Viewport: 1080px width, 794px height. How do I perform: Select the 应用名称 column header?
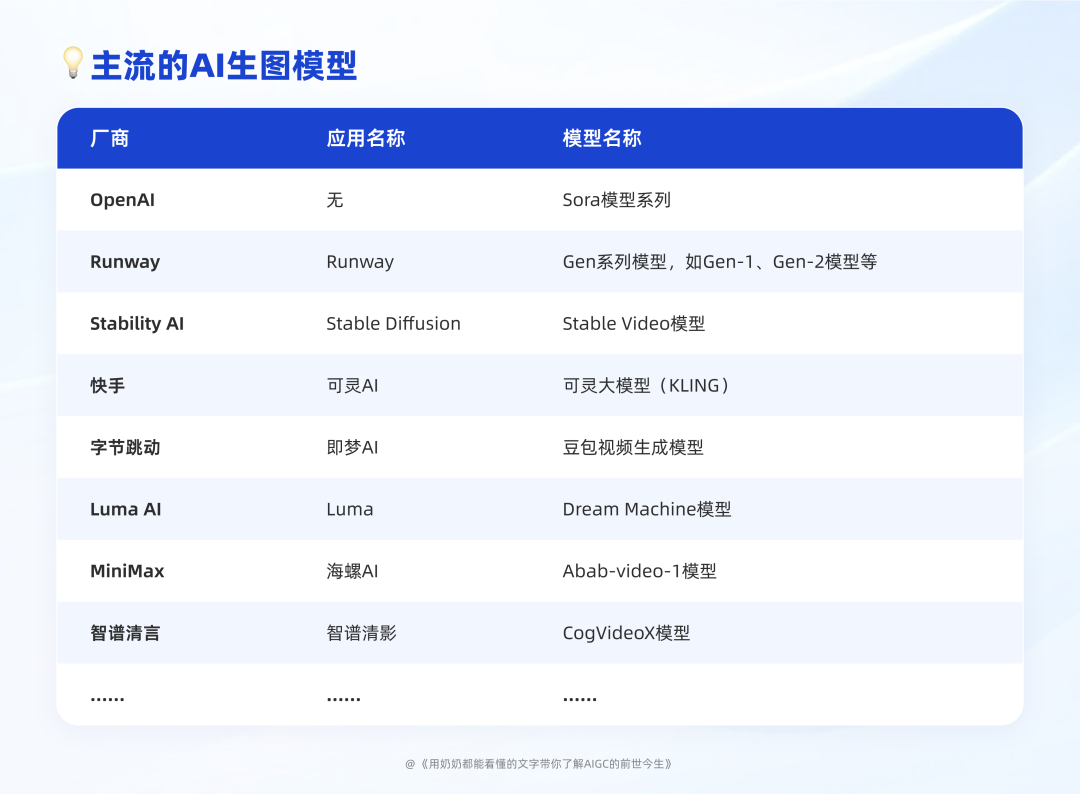point(366,138)
